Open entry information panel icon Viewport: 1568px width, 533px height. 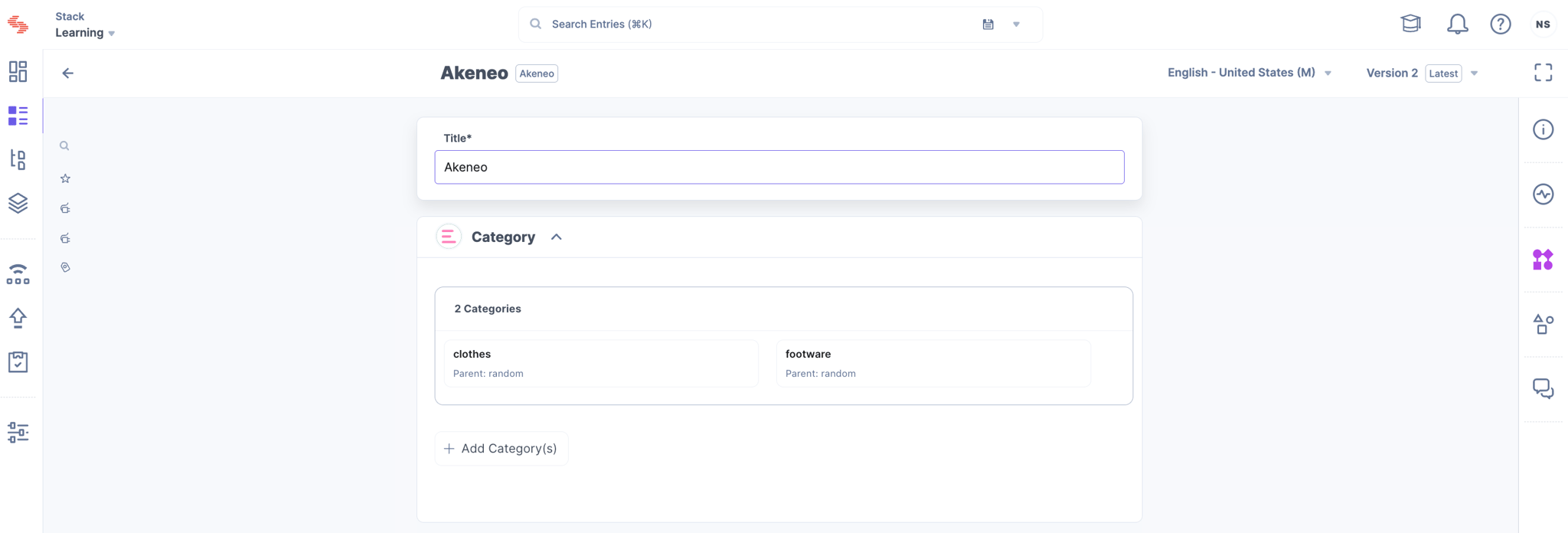[1543, 129]
